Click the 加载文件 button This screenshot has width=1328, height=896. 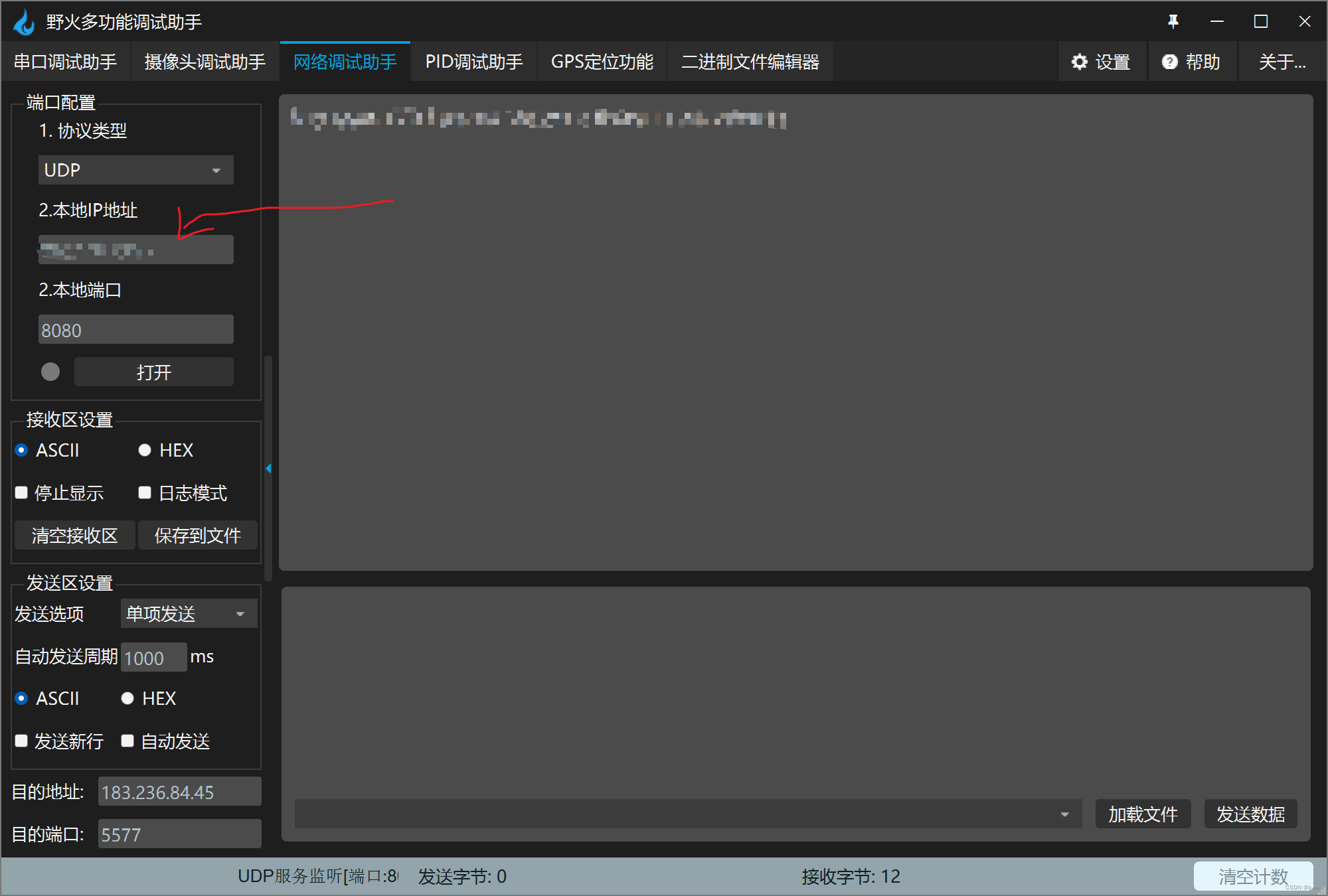1143,814
